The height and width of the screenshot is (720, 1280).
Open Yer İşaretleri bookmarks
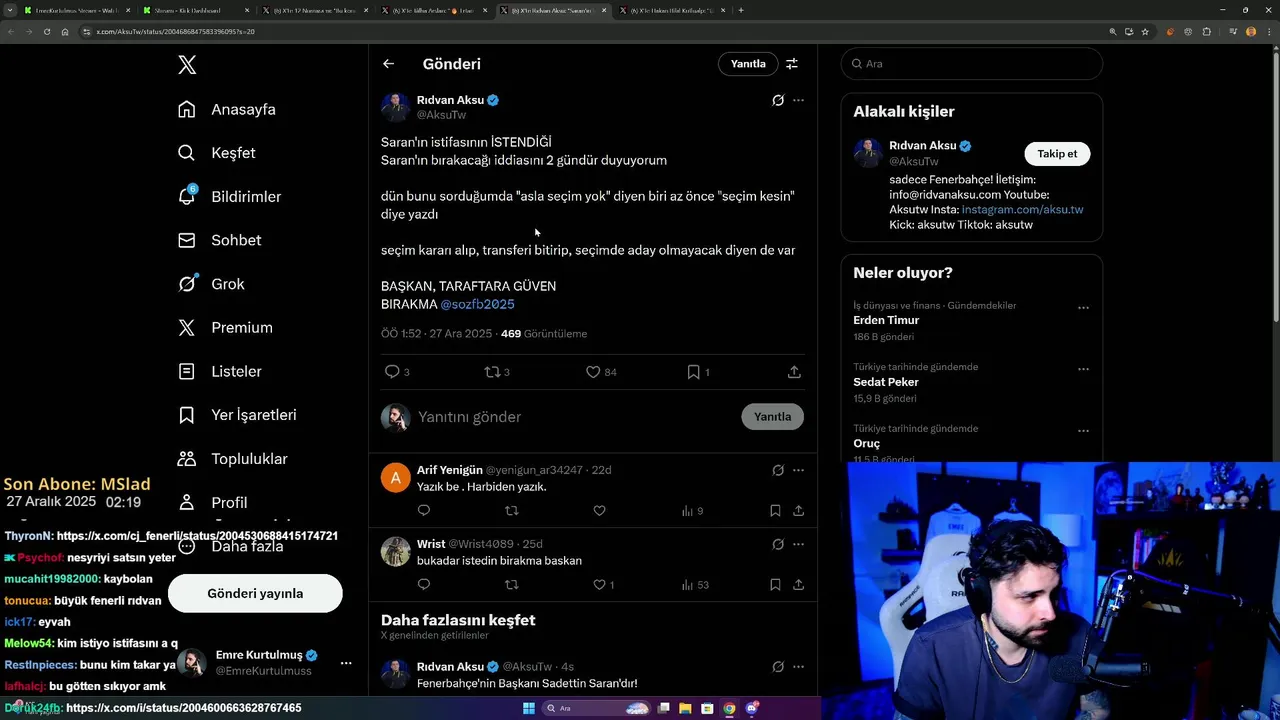coord(237,415)
